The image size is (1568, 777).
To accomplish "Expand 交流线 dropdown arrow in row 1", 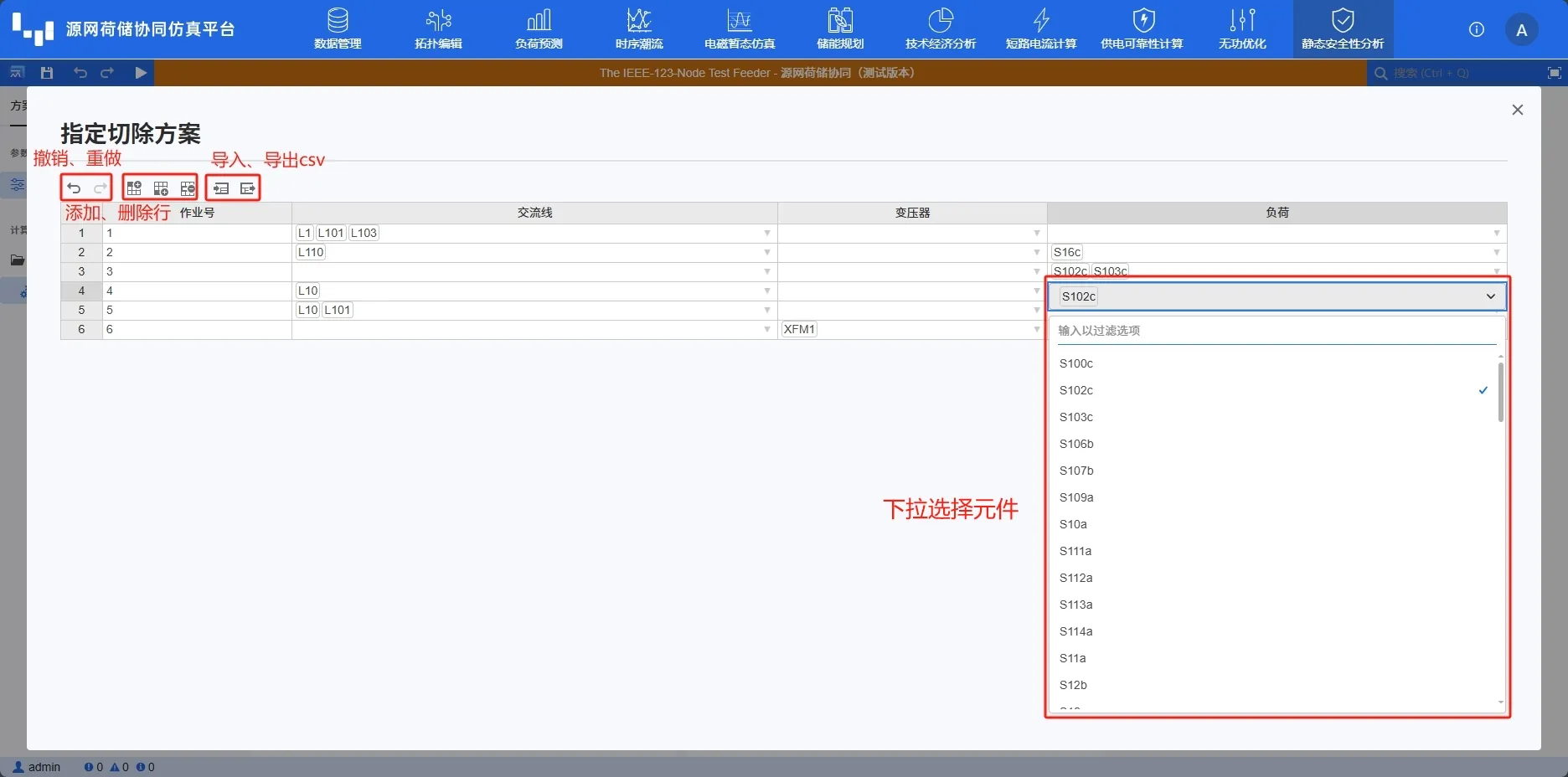I will (766, 233).
